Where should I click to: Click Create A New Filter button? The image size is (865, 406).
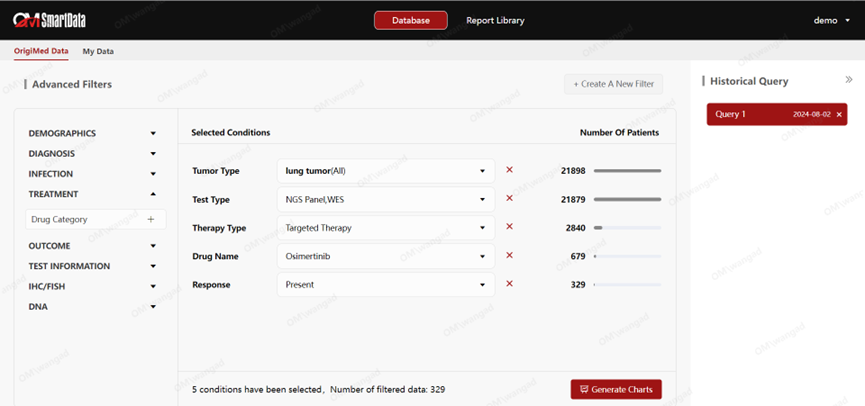(x=613, y=84)
